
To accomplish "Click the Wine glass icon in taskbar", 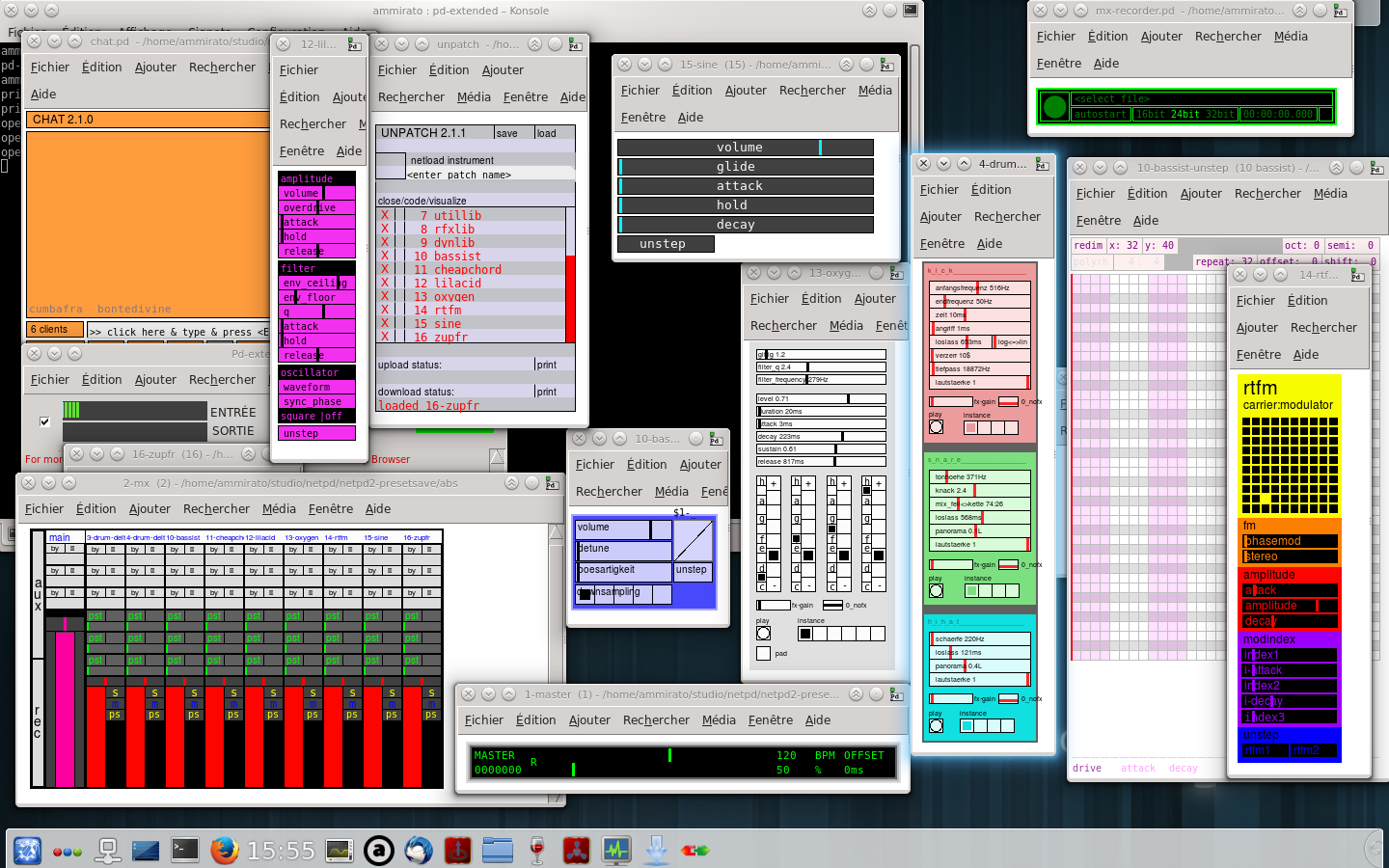I will 537,850.
